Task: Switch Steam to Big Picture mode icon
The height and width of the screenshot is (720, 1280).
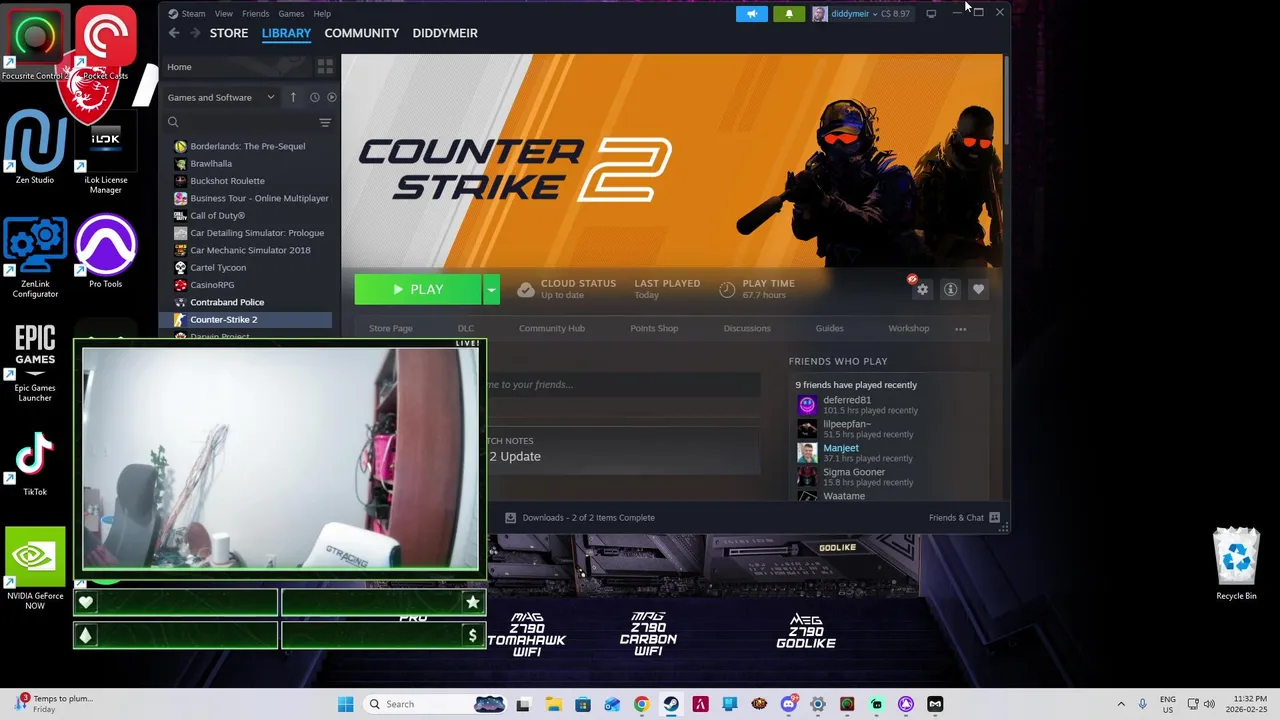Action: pyautogui.click(x=931, y=14)
